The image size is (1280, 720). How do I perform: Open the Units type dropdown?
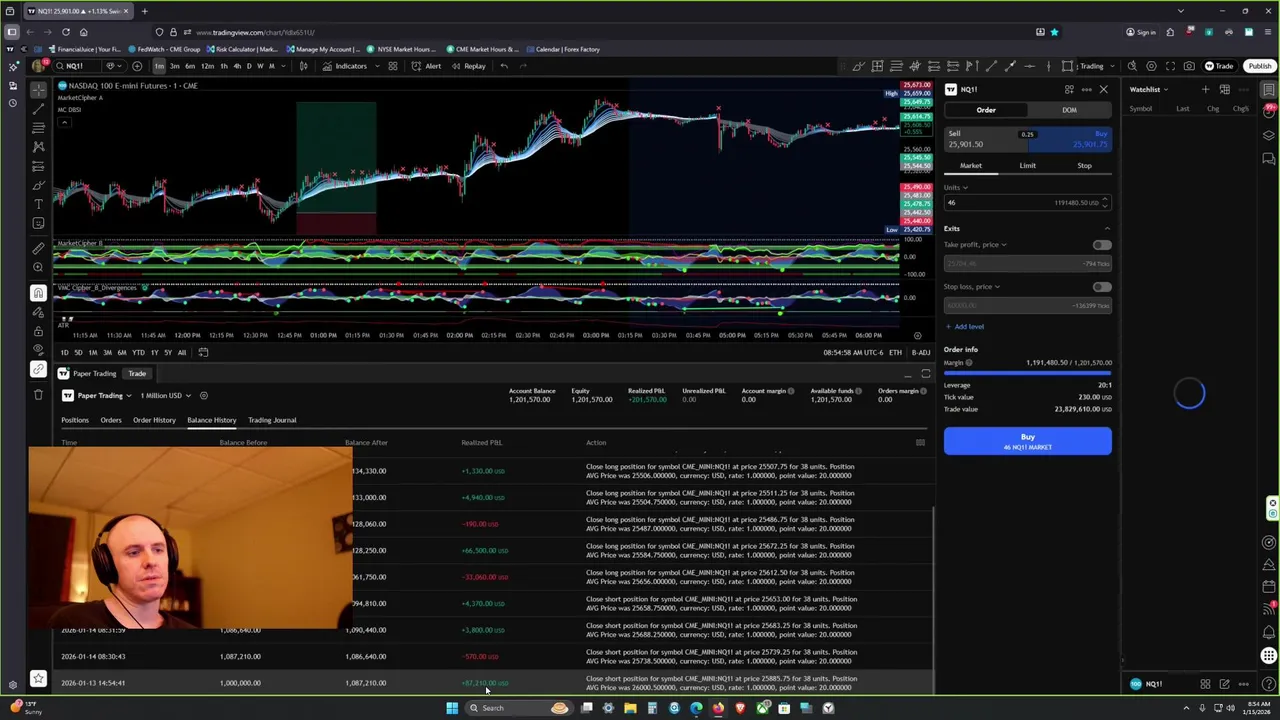click(956, 187)
